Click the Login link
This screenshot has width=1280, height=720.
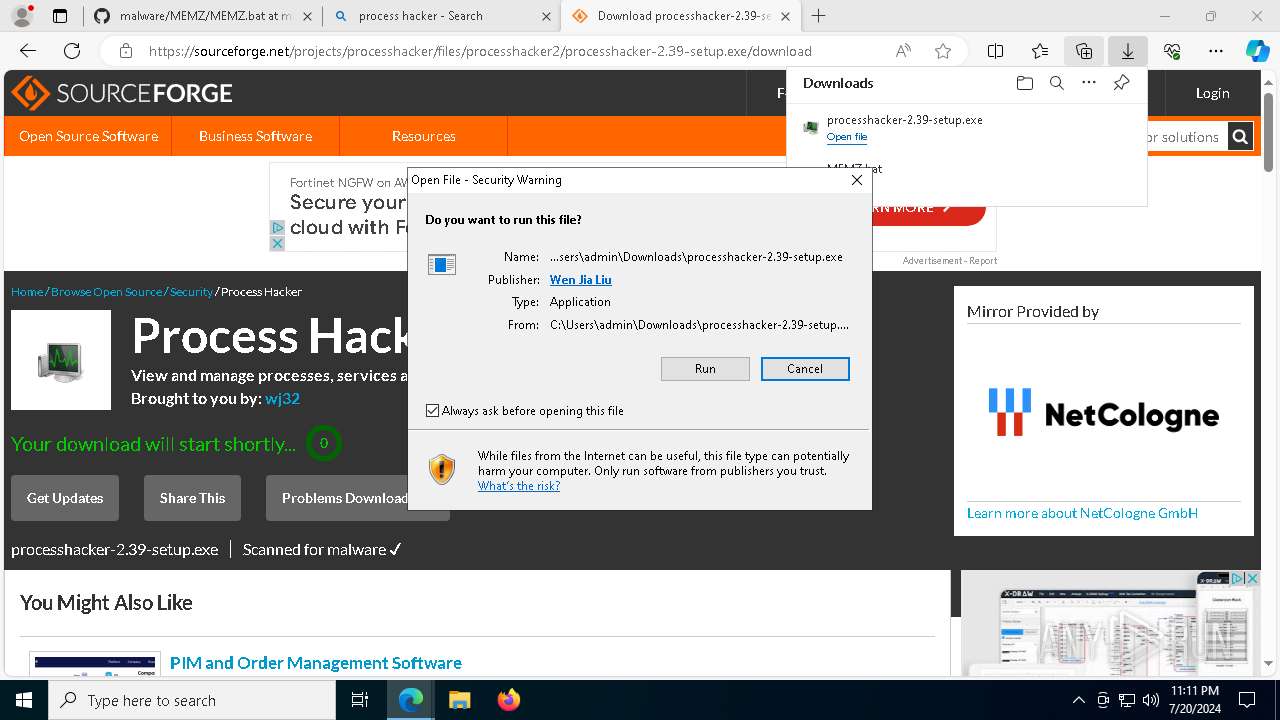coord(1212,93)
